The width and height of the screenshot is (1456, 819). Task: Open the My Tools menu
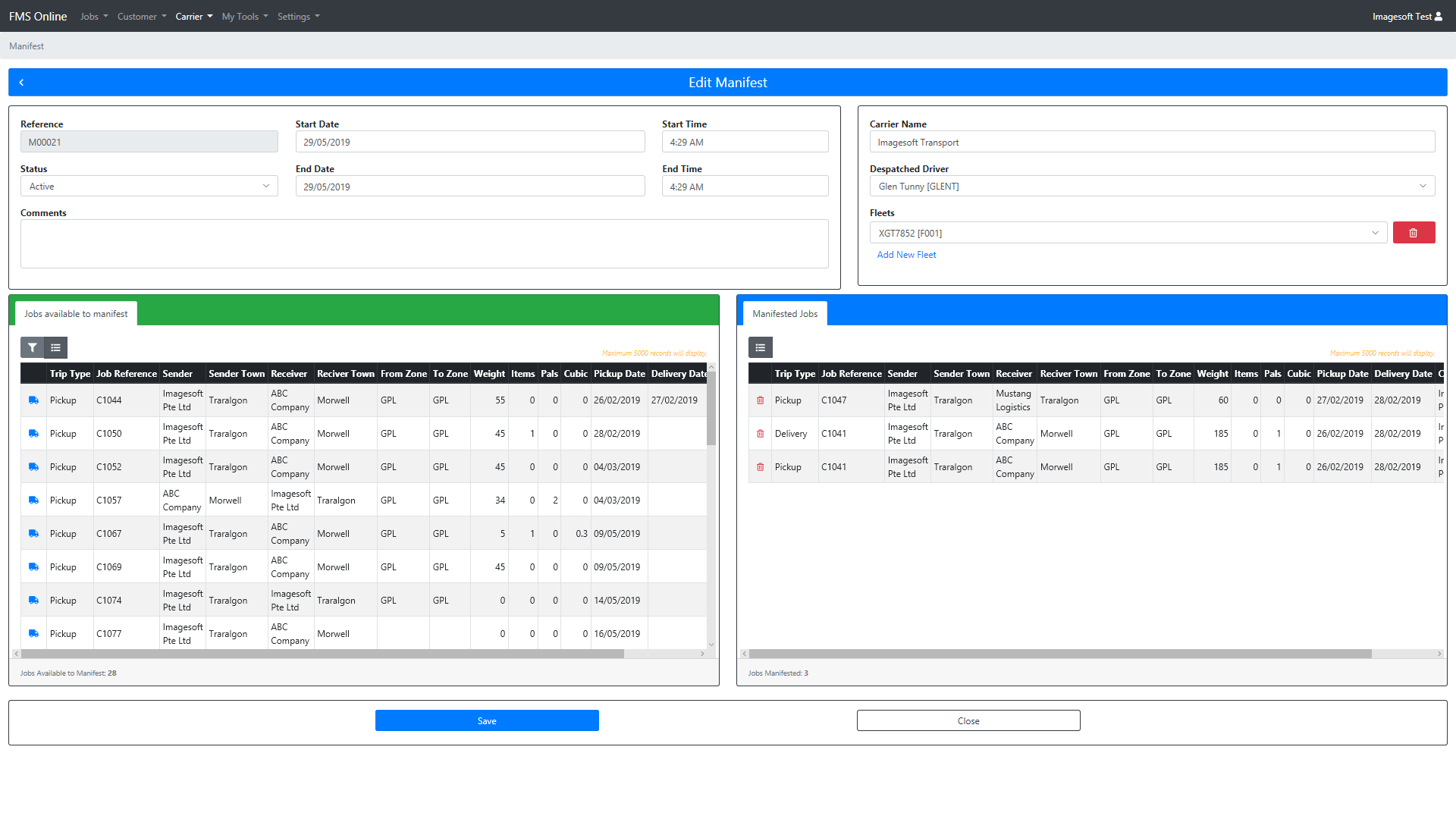[244, 16]
